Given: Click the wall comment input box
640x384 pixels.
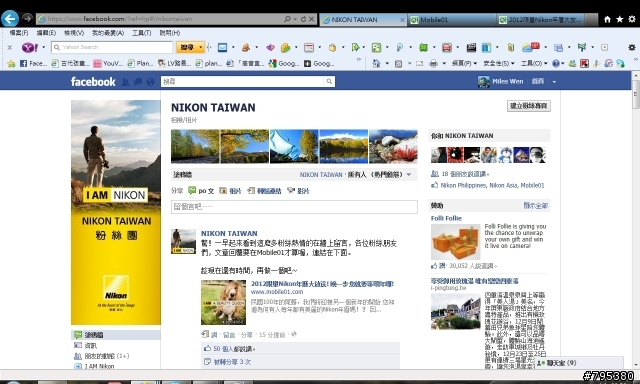Looking at the screenshot, I should (294, 207).
